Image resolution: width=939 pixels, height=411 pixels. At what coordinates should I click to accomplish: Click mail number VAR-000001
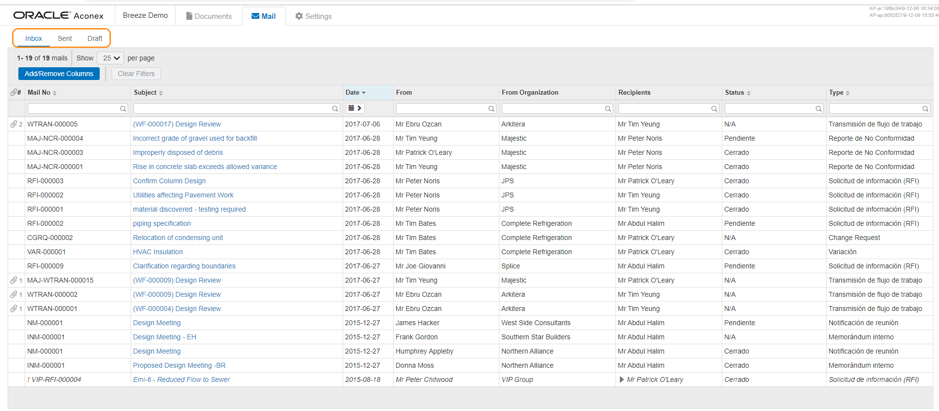47,252
